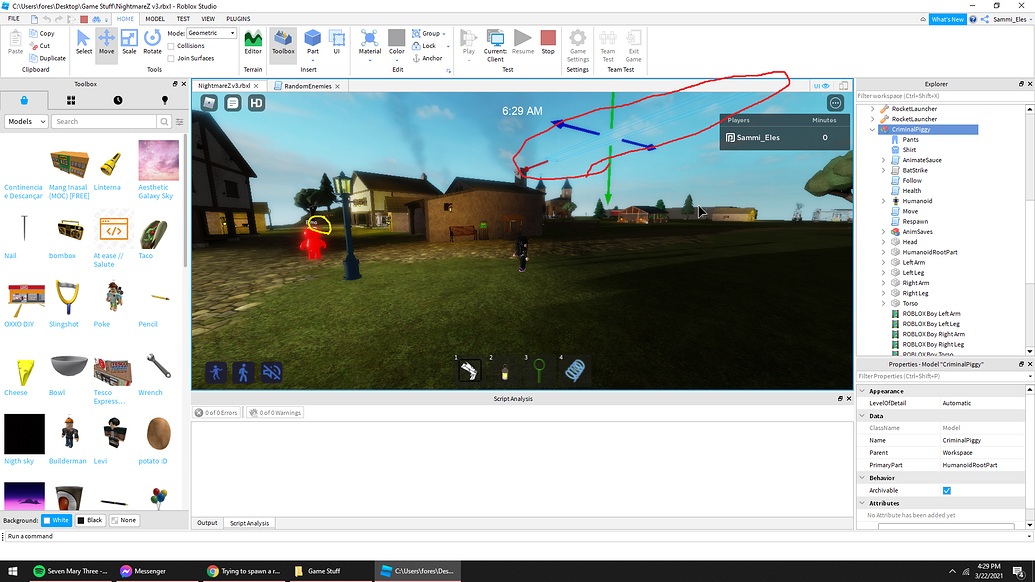Set Toolbox background to None
This screenshot has width=1035, height=582.
(x=124, y=520)
